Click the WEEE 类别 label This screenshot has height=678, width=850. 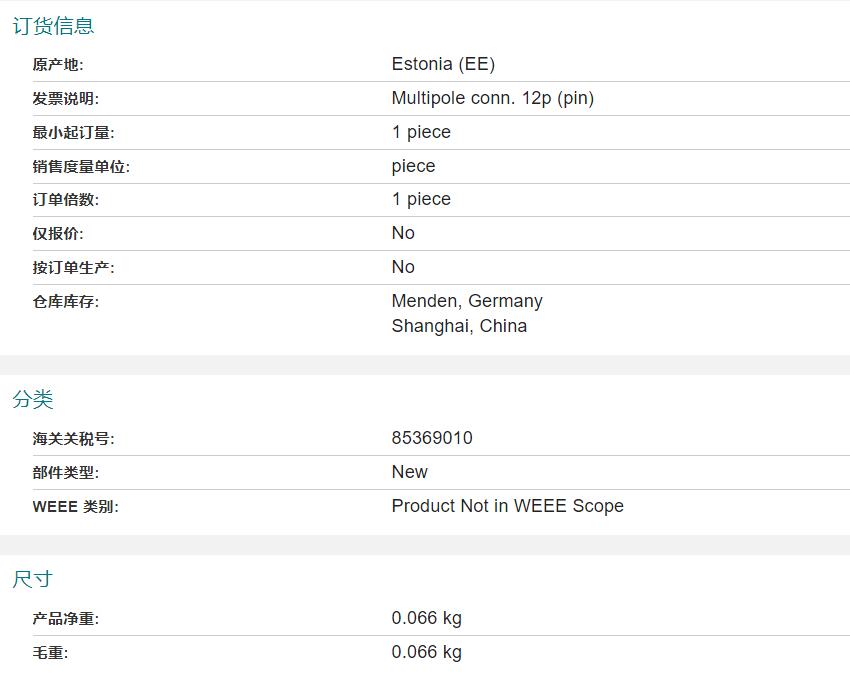tap(75, 507)
